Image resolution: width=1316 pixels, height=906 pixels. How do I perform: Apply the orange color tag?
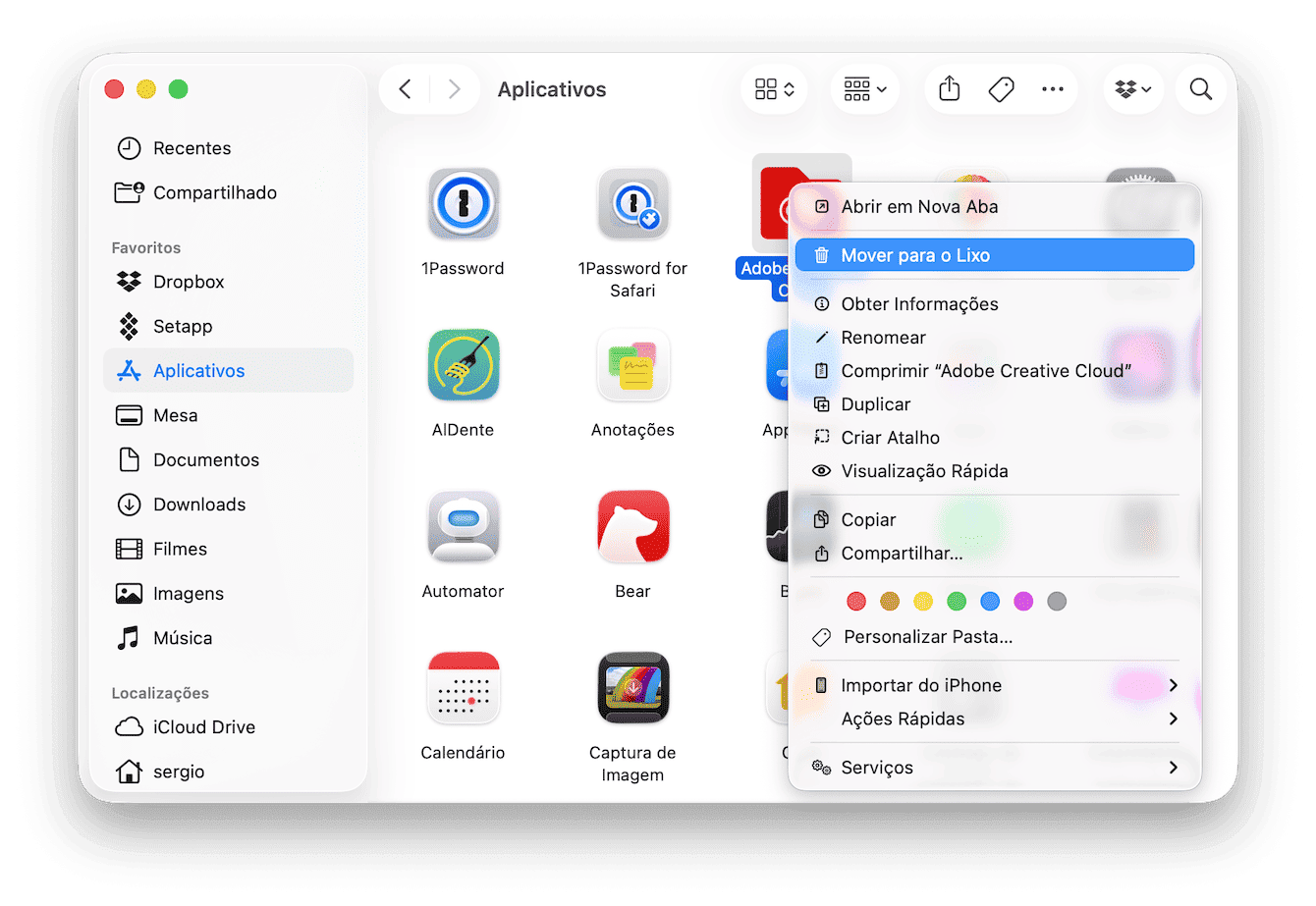coord(890,601)
